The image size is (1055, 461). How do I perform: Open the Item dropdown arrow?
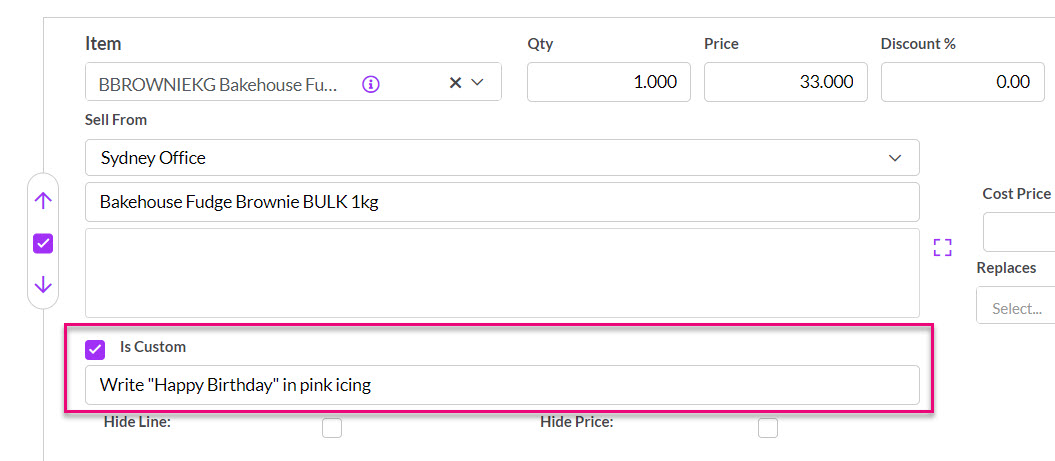pos(478,82)
